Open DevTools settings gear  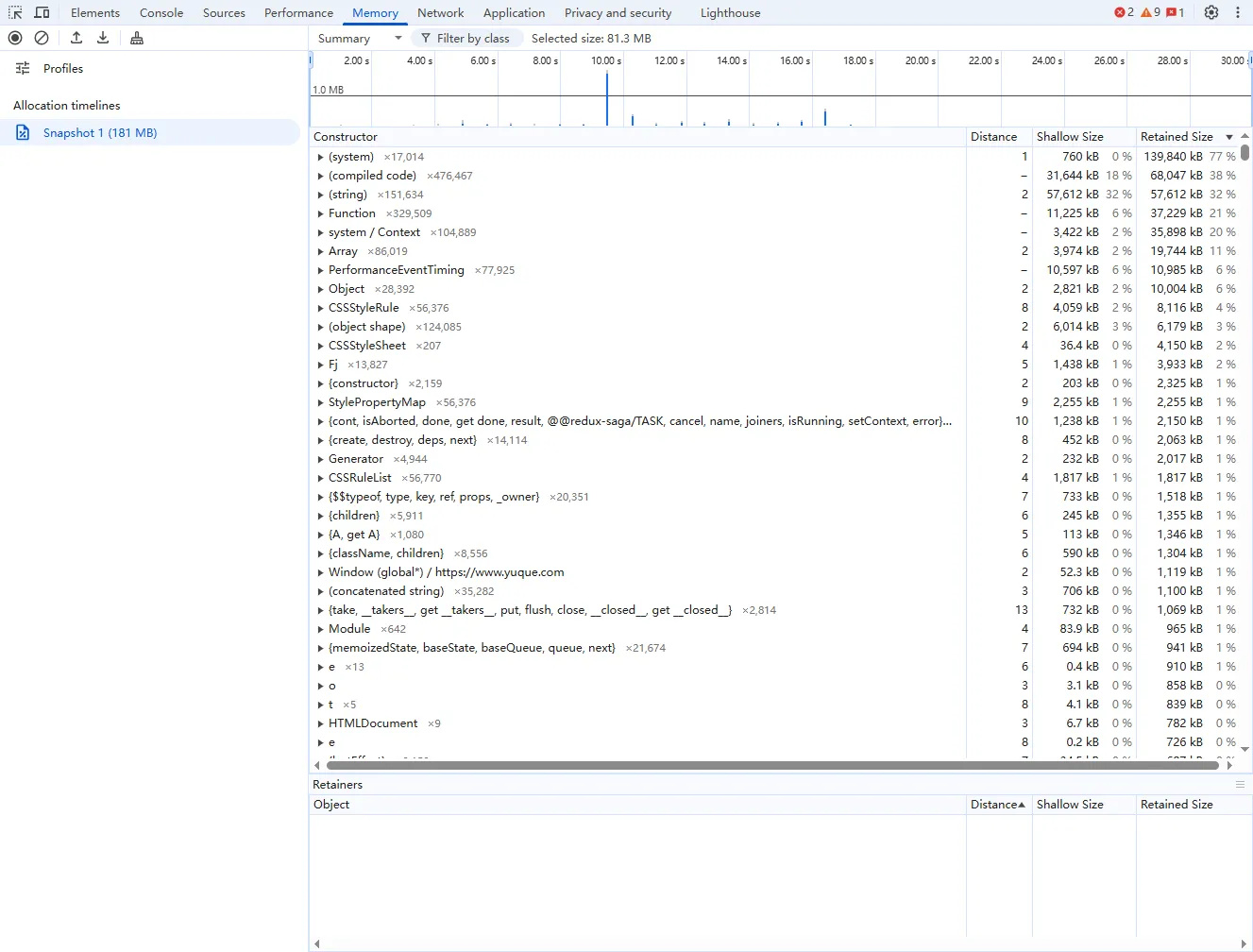(x=1211, y=12)
